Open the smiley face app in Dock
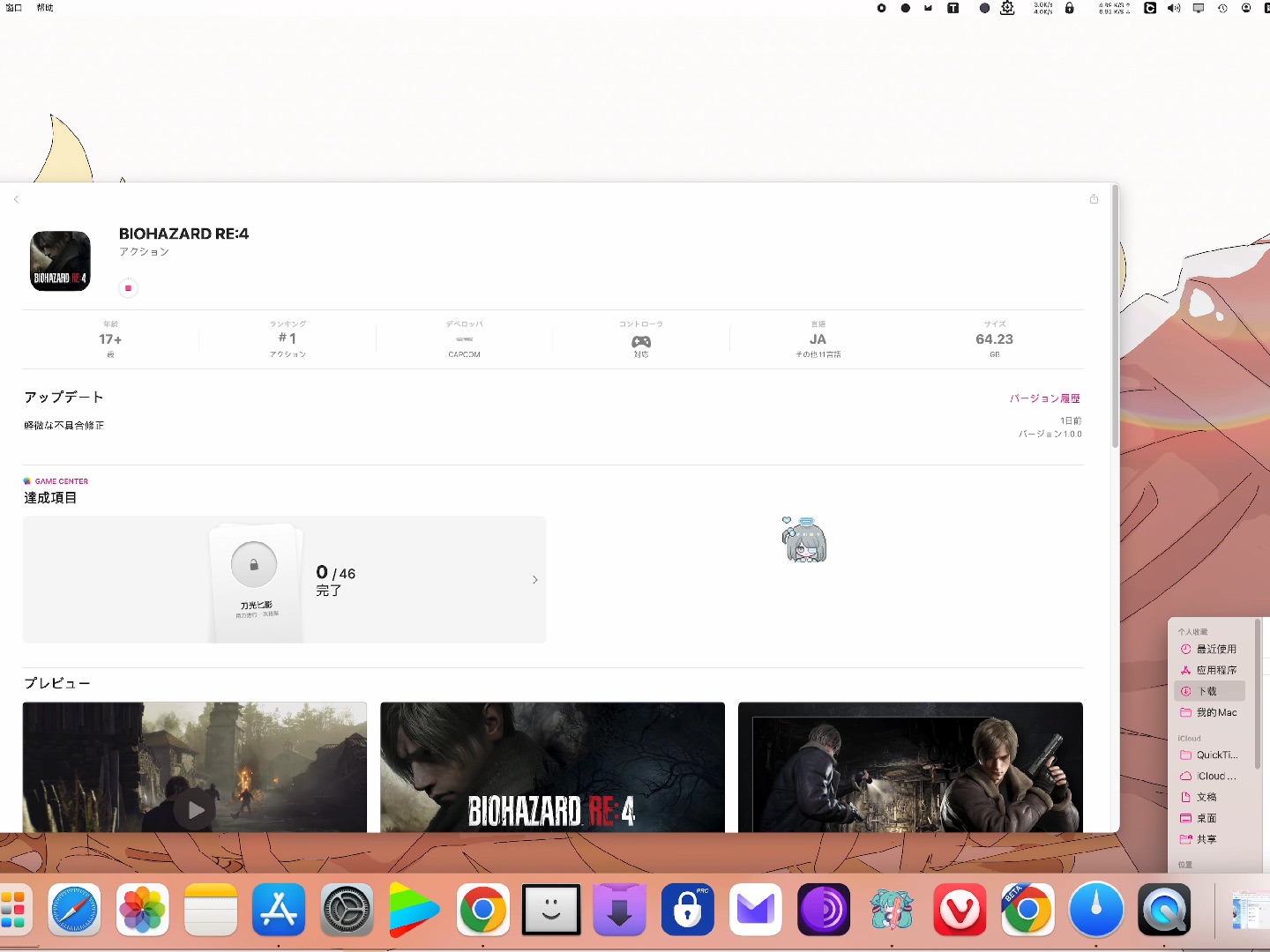This screenshot has width=1270, height=952. click(x=551, y=910)
